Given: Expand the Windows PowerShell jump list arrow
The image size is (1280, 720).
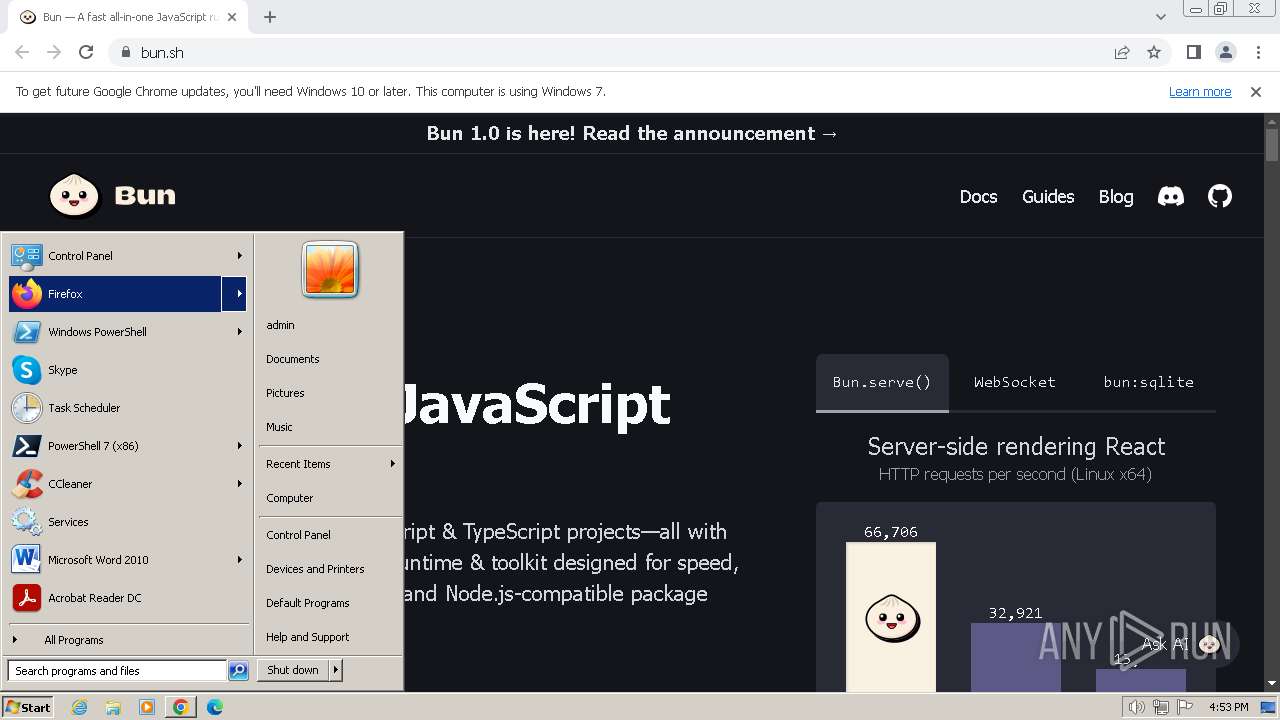Looking at the screenshot, I should pos(239,332).
